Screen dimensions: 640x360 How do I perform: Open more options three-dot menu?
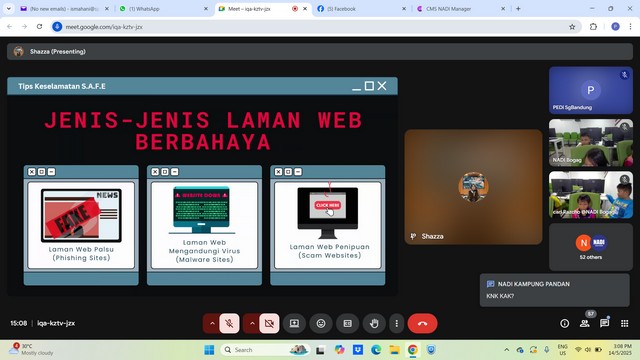[x=396, y=323]
